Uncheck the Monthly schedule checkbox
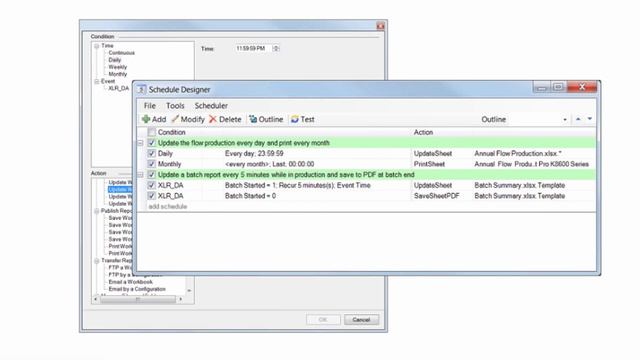Viewport: 640px width, 360px height. [151, 164]
